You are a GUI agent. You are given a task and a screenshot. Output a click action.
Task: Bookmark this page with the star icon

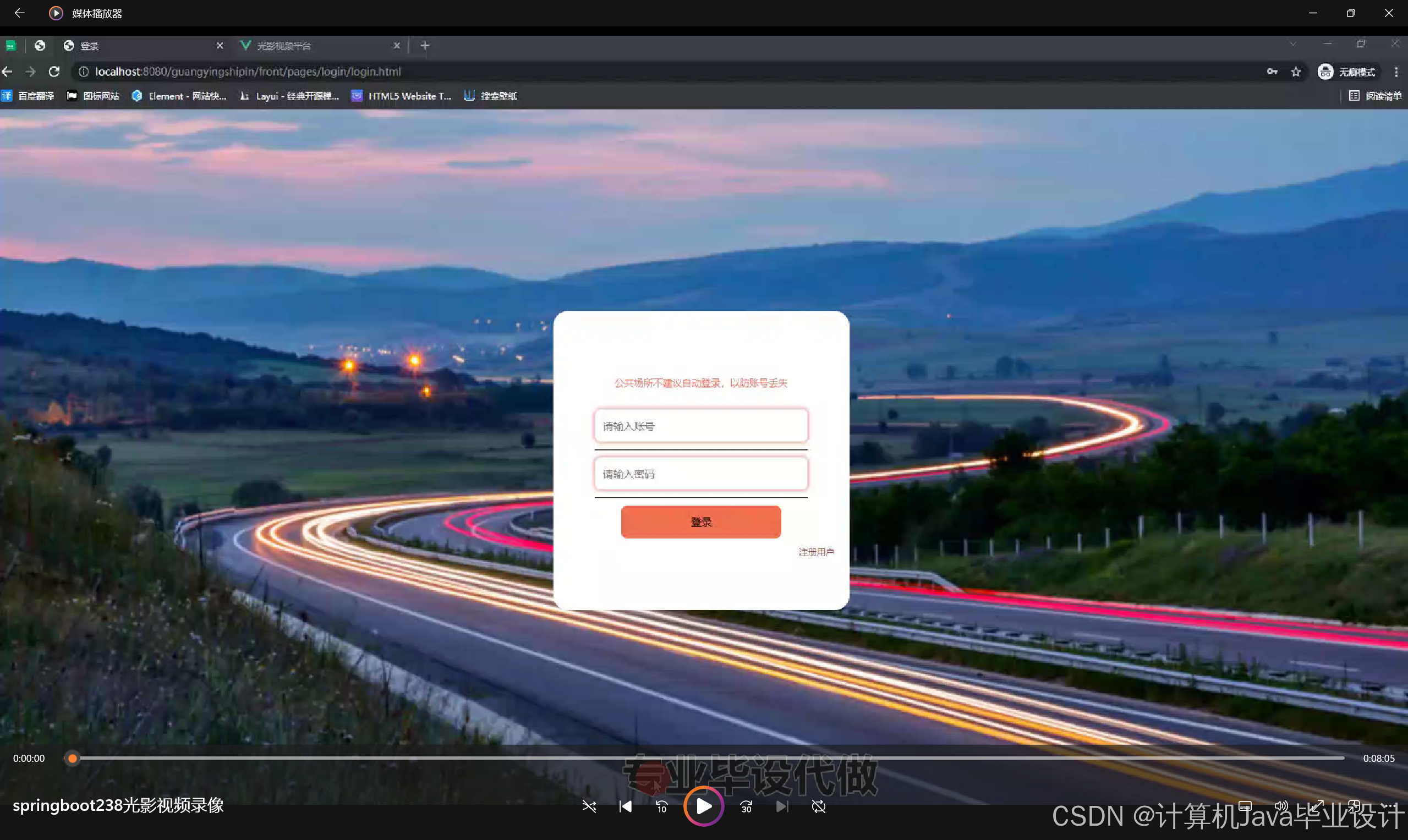click(1296, 72)
